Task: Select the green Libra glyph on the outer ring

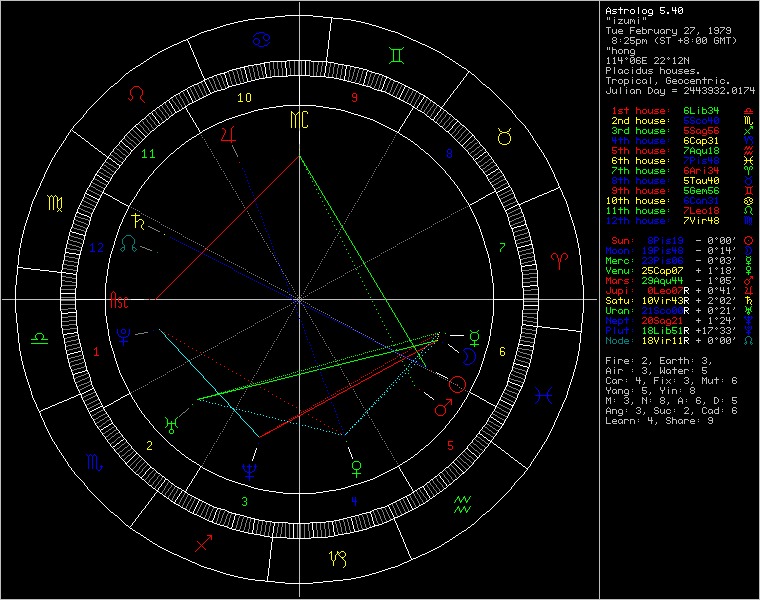Action: pyautogui.click(x=40, y=338)
